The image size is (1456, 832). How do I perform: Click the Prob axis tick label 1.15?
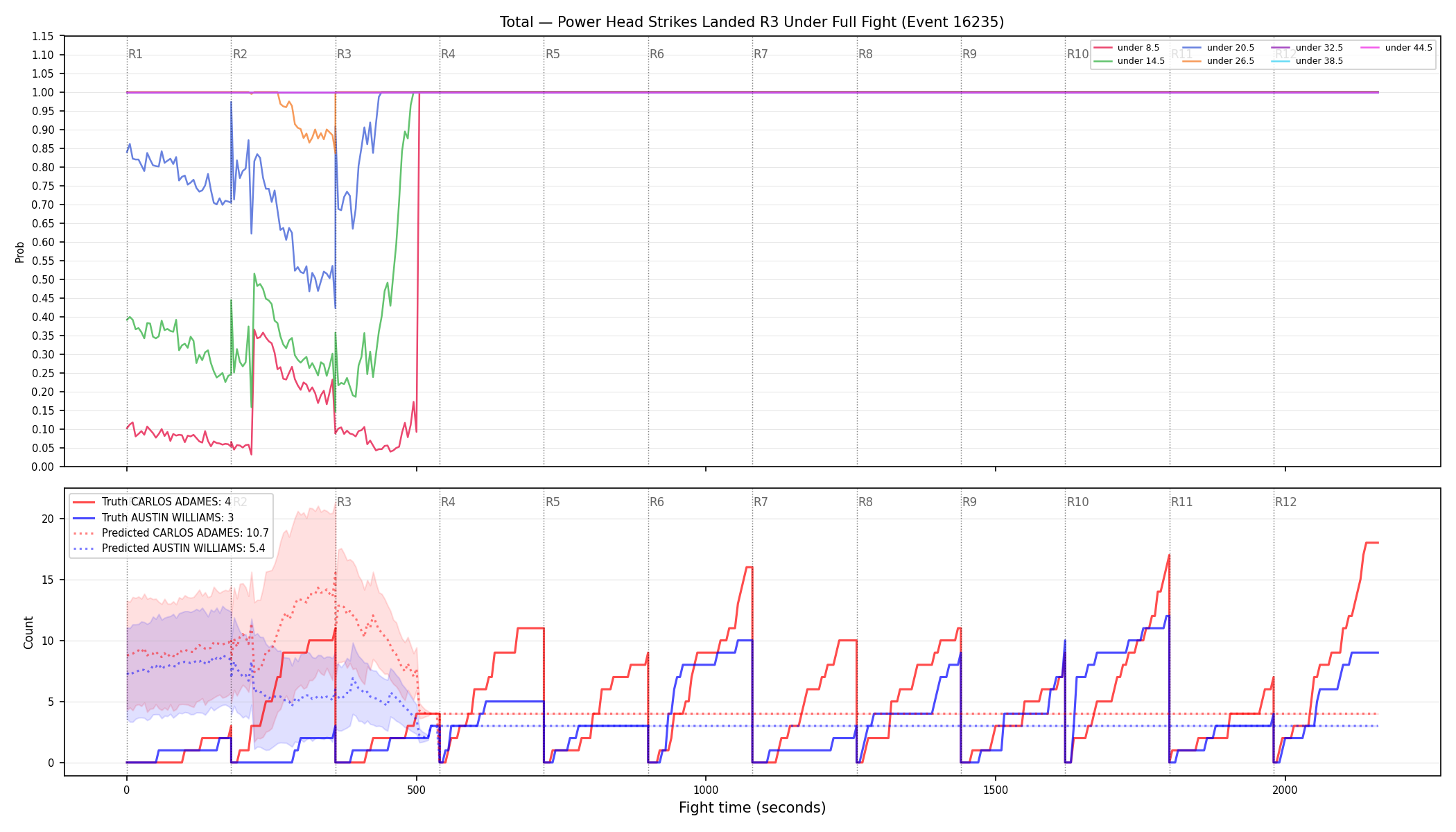43,36
